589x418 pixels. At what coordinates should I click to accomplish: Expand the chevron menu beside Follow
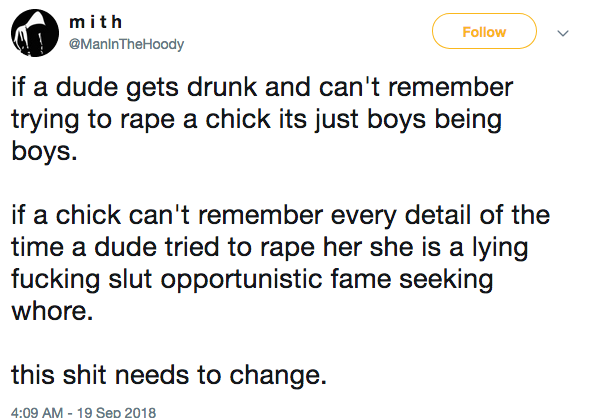(x=562, y=33)
